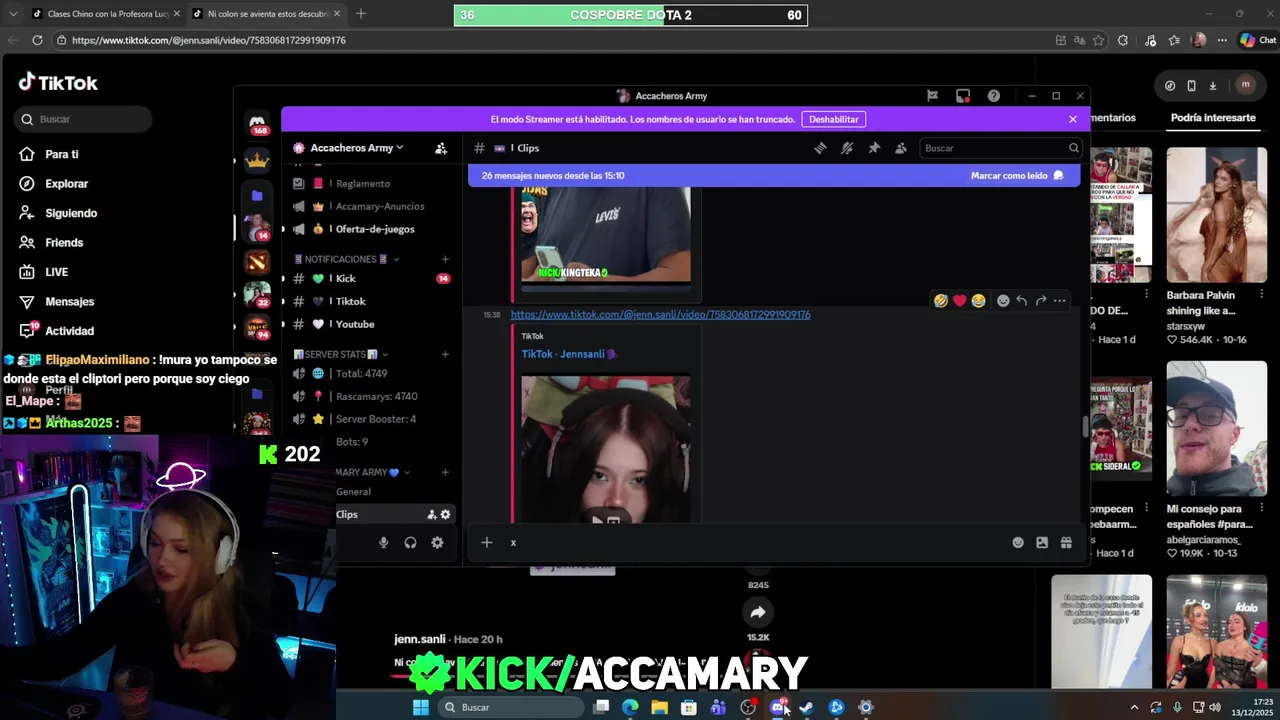Screen dimensions: 1280x720
Task: Switch to Podría interesarte tab on TikTok
Action: pyautogui.click(x=1213, y=118)
